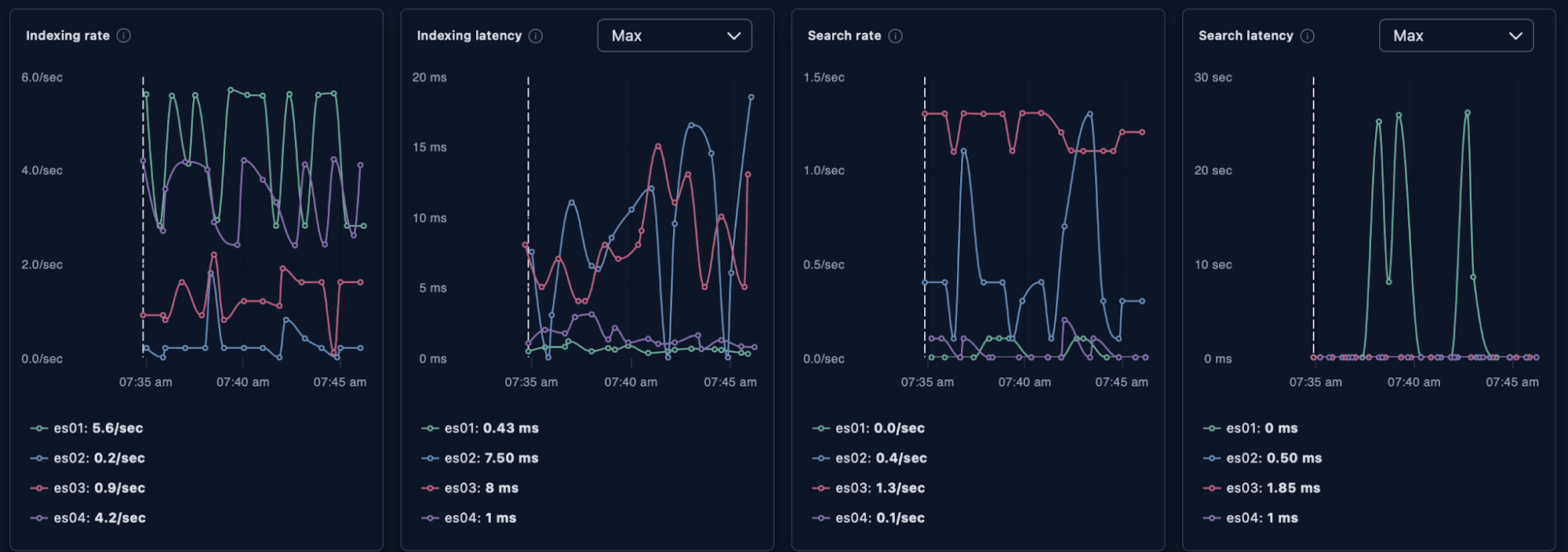This screenshot has height=552, width=1568.
Task: Click the Indexing rate info icon
Action: tap(124, 35)
